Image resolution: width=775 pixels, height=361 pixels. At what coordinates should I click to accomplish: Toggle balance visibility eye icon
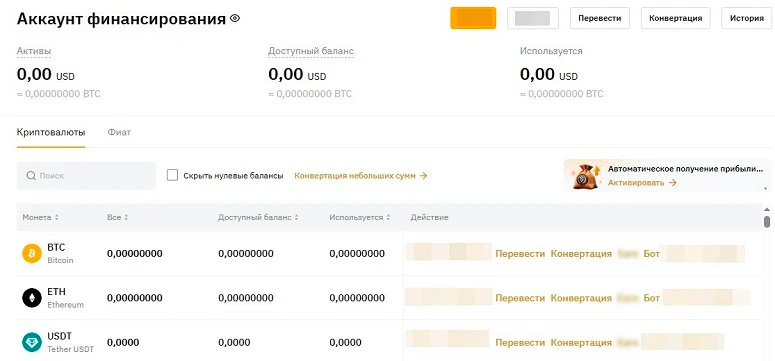235,19
